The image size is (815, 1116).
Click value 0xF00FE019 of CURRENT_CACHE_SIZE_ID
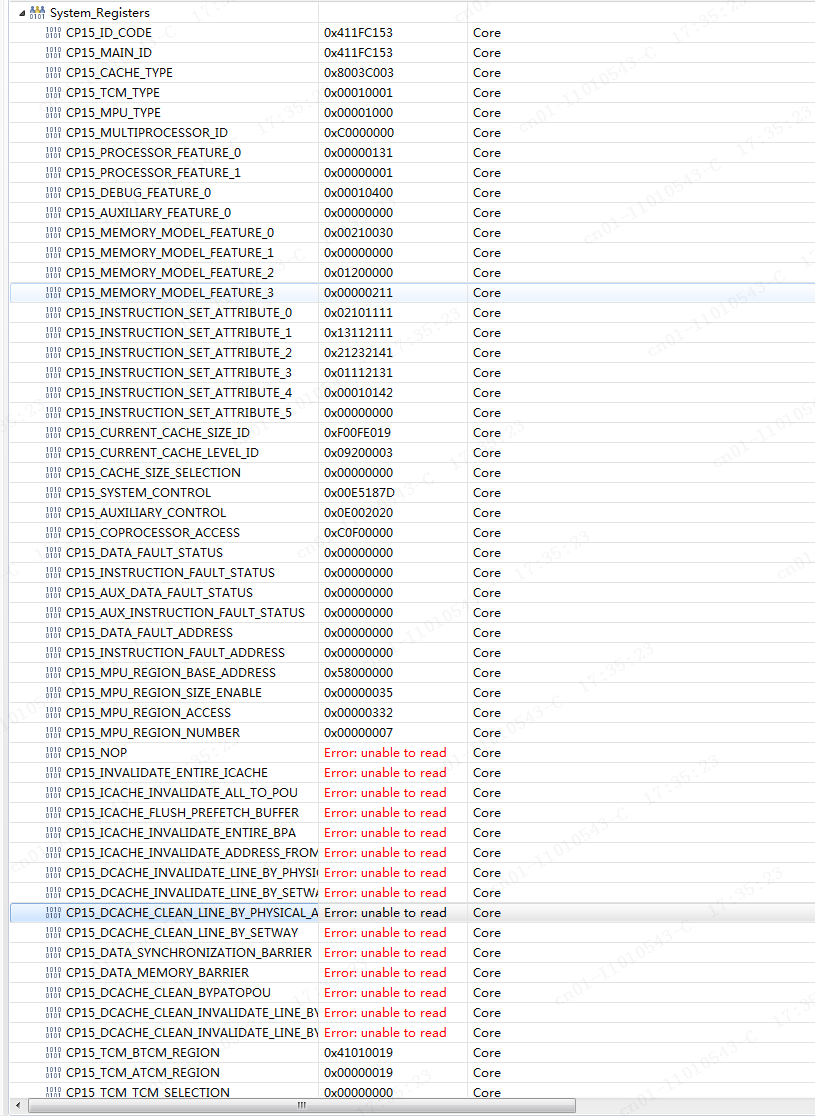(x=357, y=433)
